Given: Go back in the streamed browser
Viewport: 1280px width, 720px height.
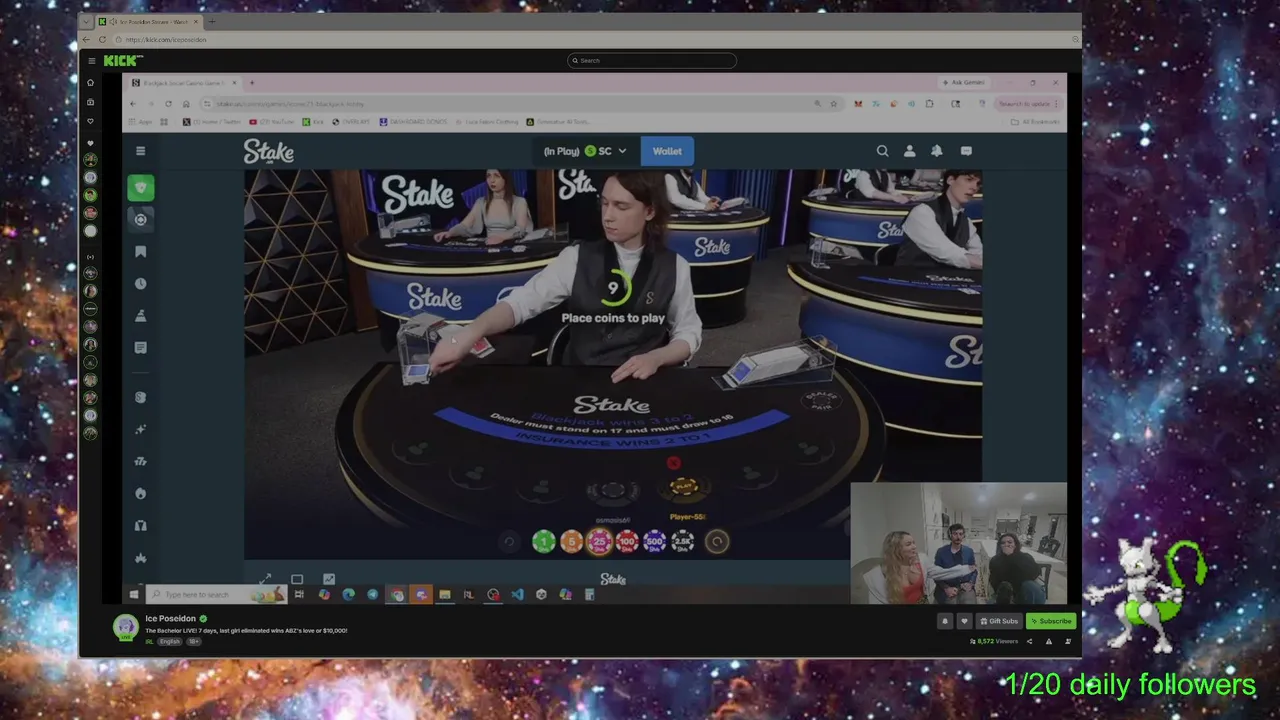Looking at the screenshot, I should pyautogui.click(x=133, y=103).
